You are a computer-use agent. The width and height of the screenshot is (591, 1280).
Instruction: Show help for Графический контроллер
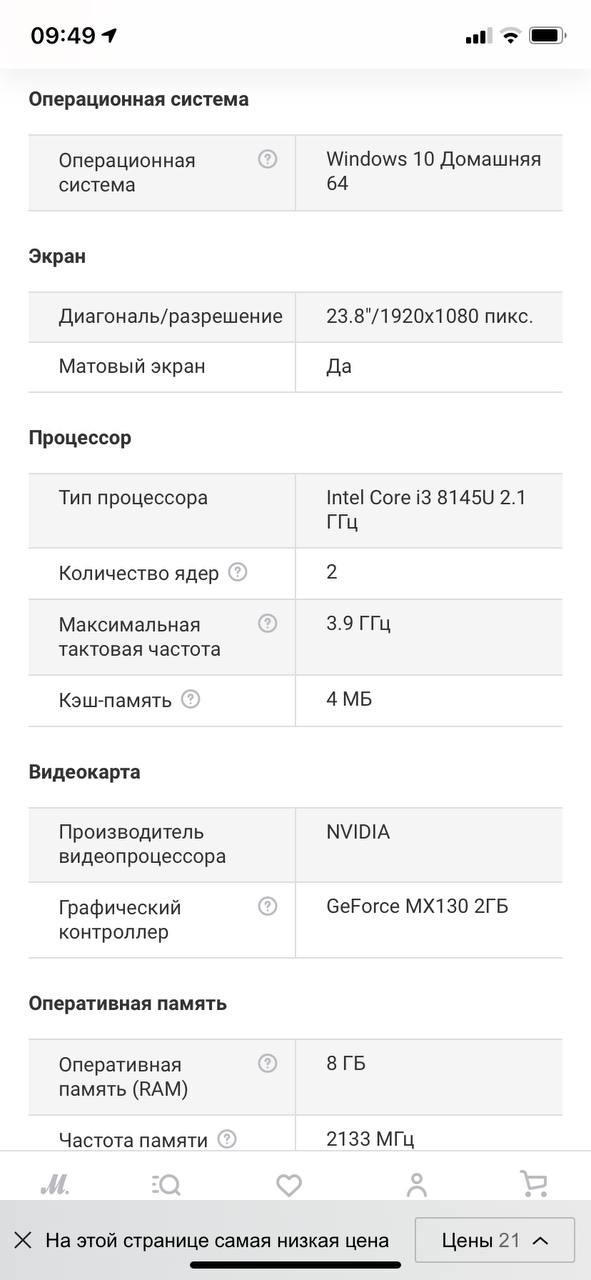coord(267,906)
